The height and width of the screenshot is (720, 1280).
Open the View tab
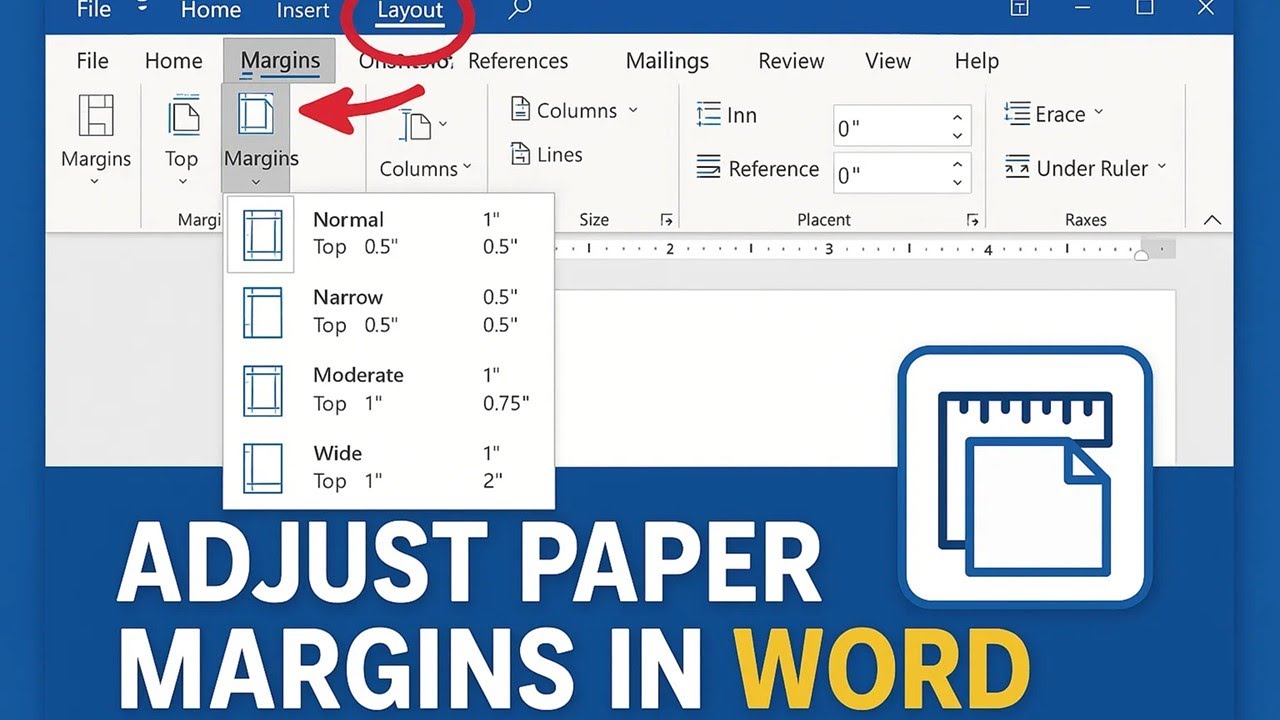888,61
